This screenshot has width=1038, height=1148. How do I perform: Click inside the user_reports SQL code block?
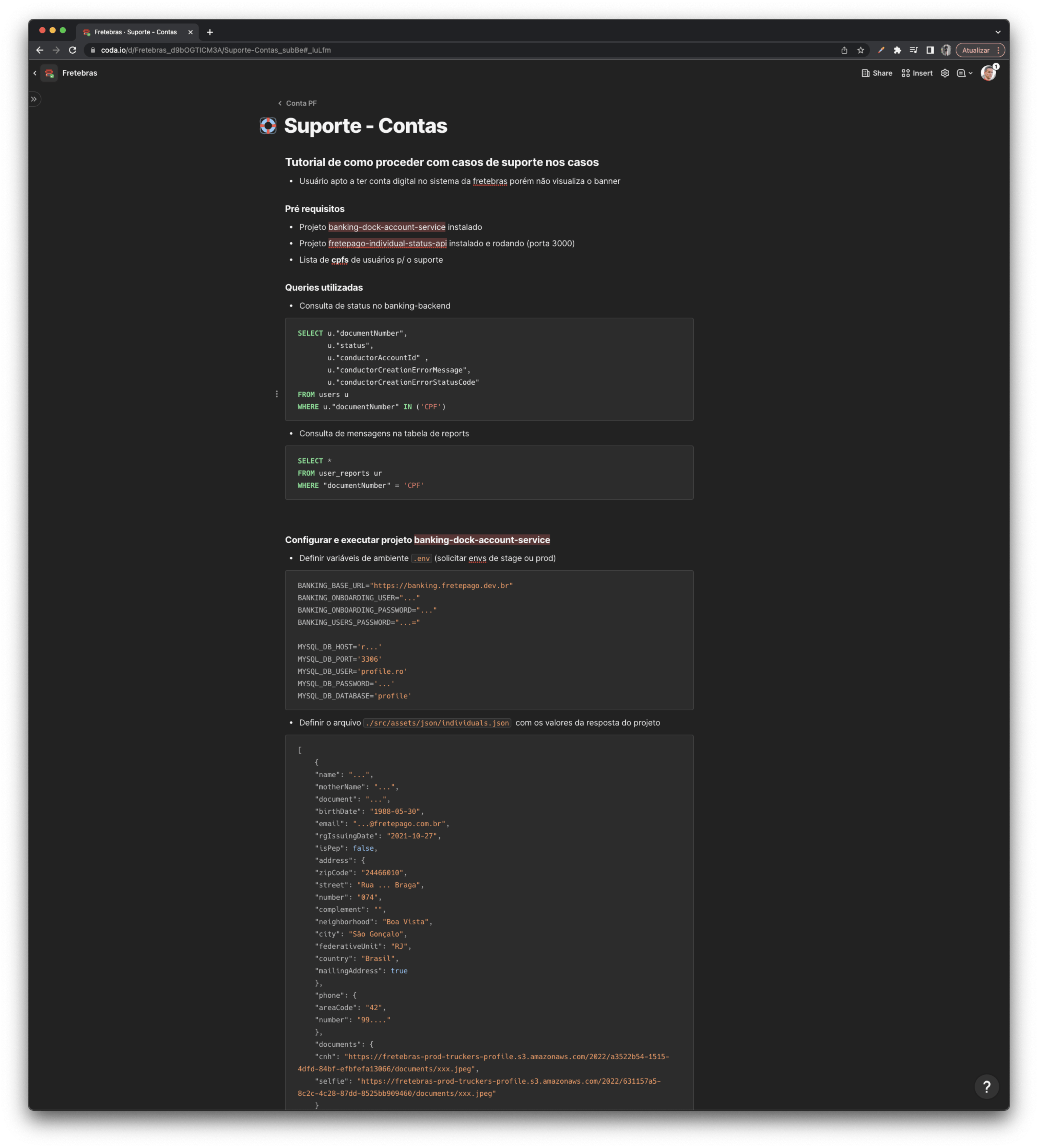489,473
